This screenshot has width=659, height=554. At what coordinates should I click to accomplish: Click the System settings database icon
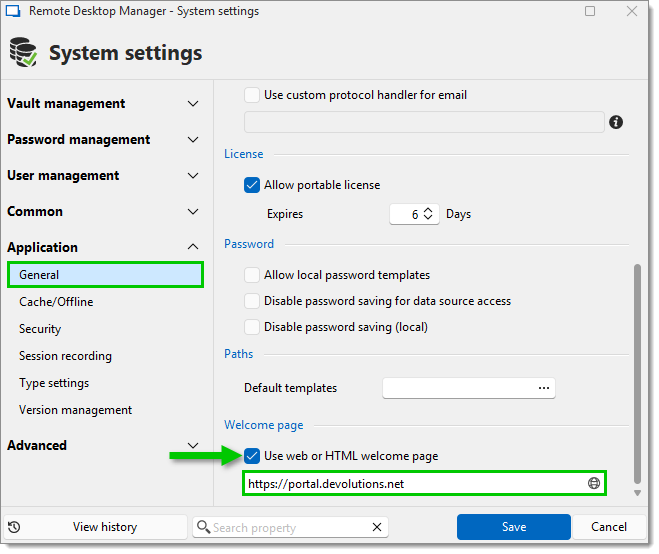coord(23,52)
